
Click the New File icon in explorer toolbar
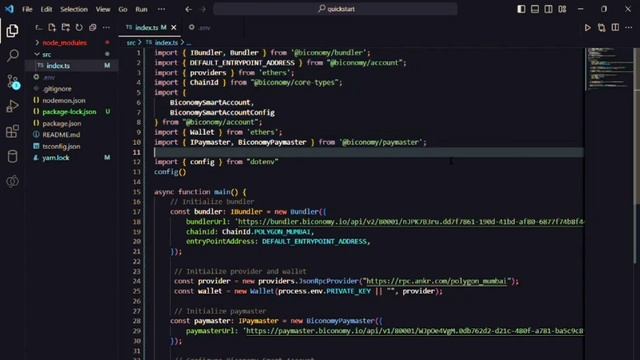click(x=52, y=27)
